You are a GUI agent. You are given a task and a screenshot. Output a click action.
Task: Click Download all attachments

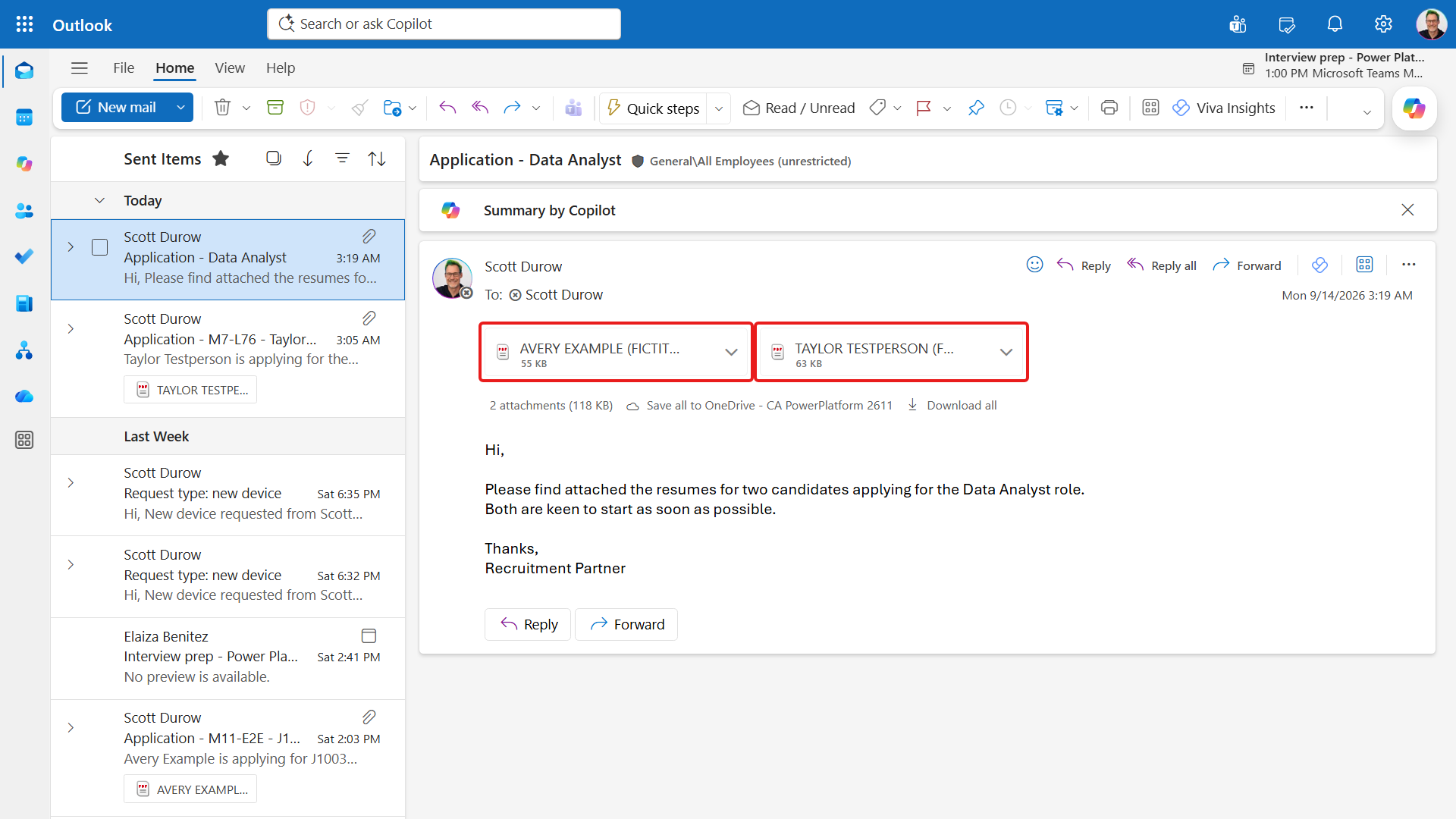click(x=952, y=406)
